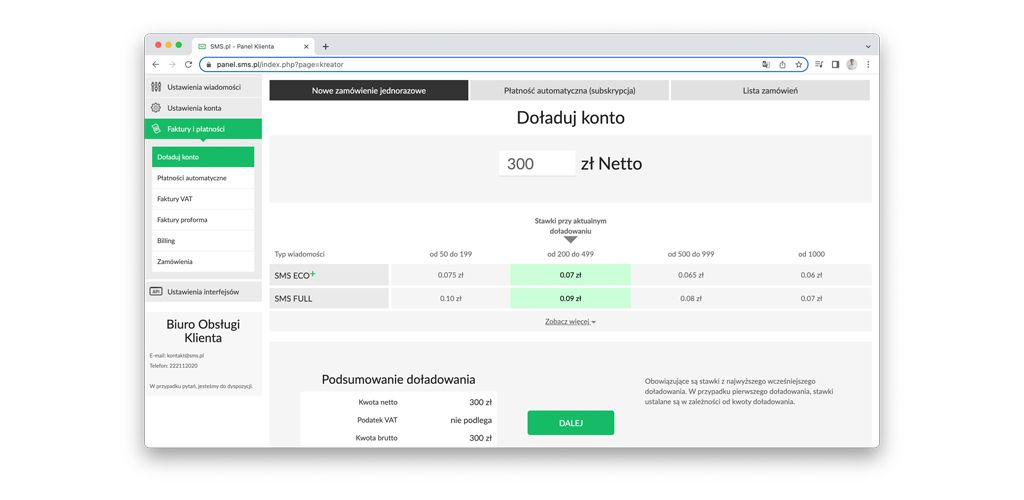Screen dimensions: 1024x500
Task: Click the gear icon beside Ustawienia konta
Action: [156, 108]
